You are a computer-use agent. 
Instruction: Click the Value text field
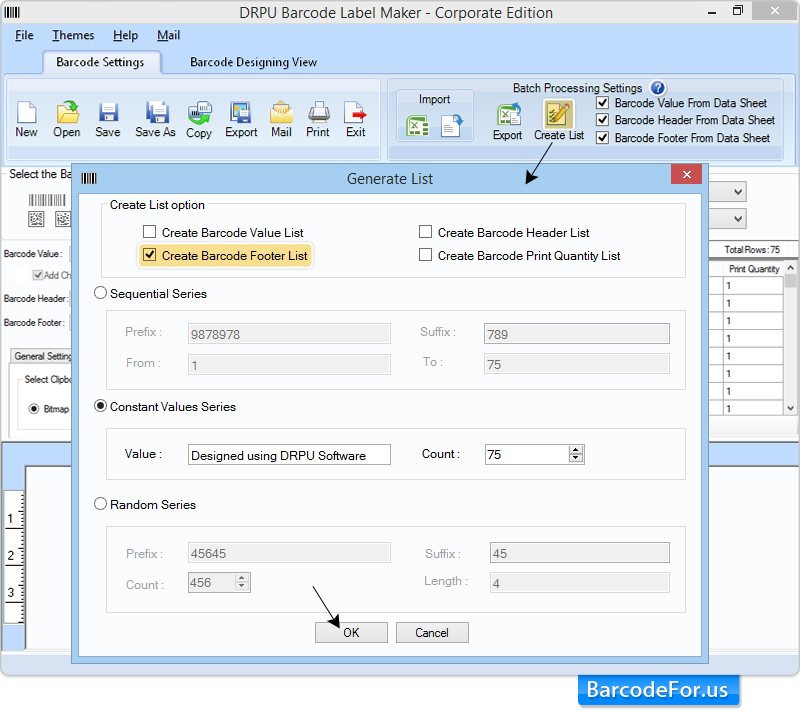pyautogui.click(x=289, y=454)
